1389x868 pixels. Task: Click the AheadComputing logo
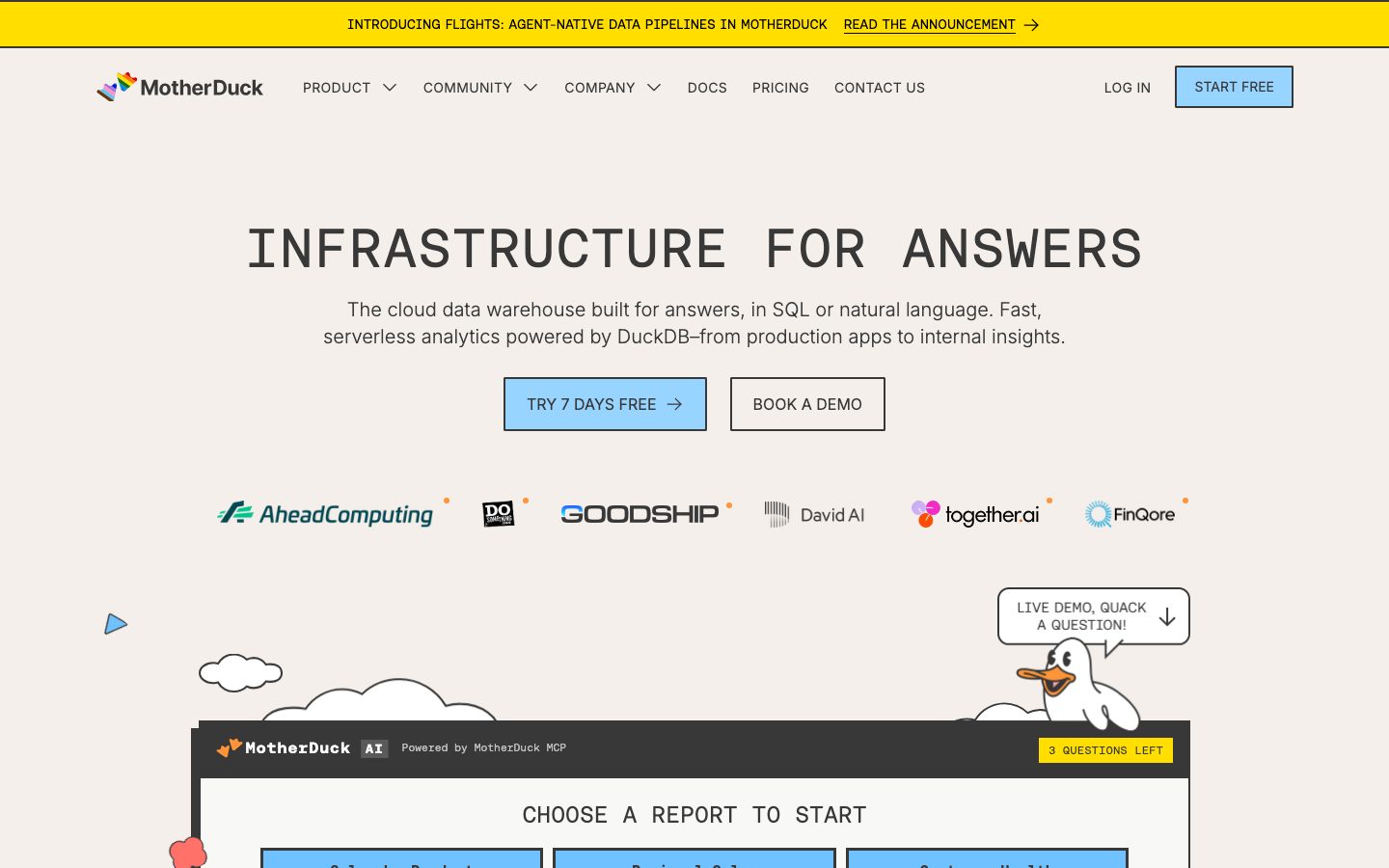tap(325, 514)
